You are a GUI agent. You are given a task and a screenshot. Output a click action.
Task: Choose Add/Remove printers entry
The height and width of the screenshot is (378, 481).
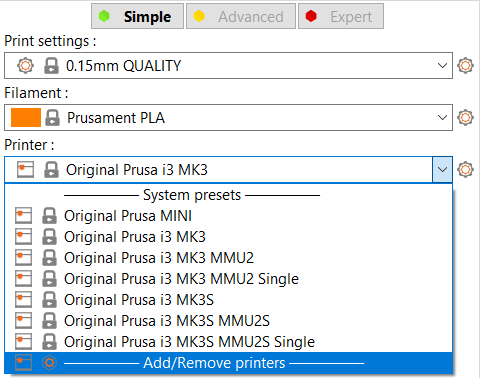point(228,363)
